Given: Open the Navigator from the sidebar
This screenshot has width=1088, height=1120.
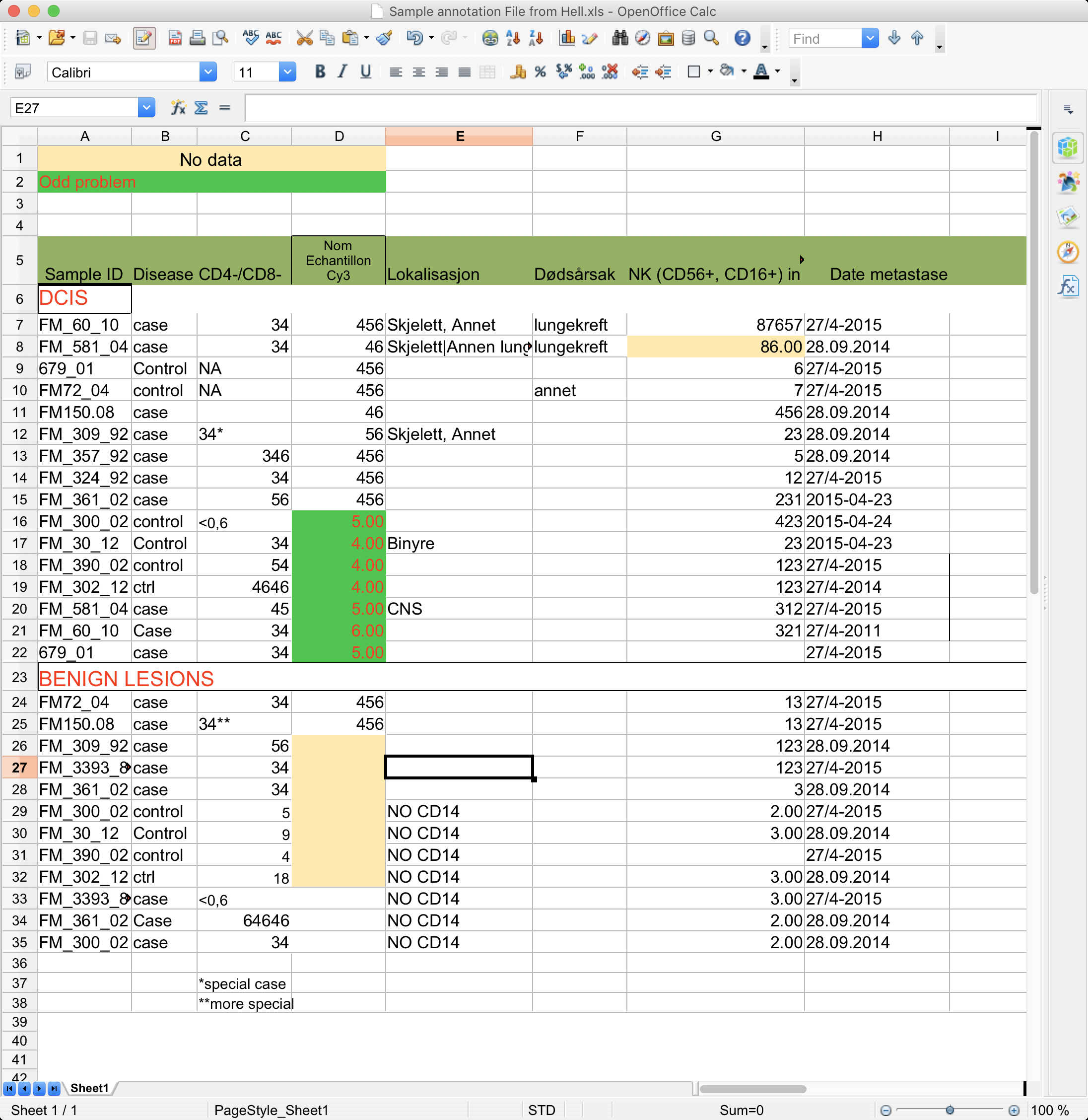Looking at the screenshot, I should [1068, 252].
